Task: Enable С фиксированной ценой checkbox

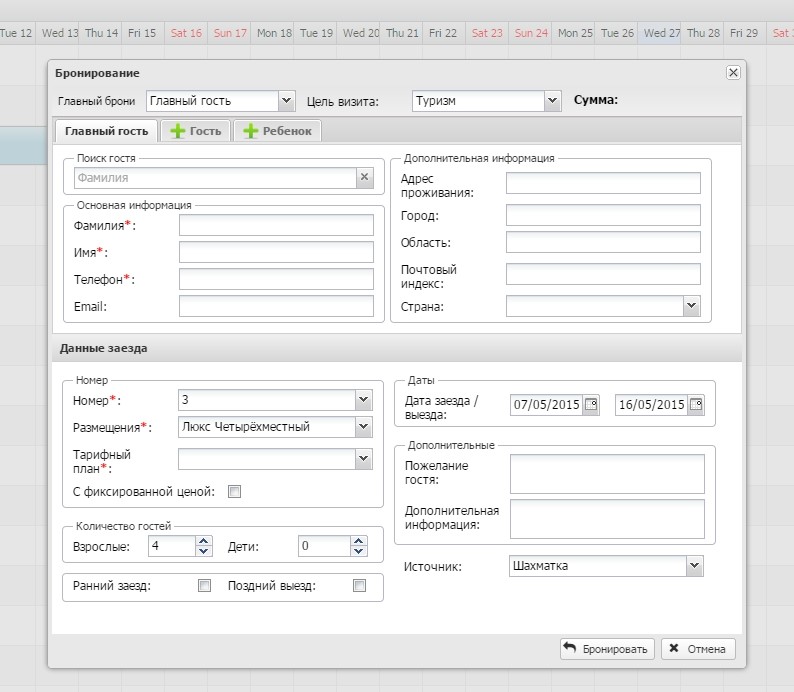Action: click(235, 491)
